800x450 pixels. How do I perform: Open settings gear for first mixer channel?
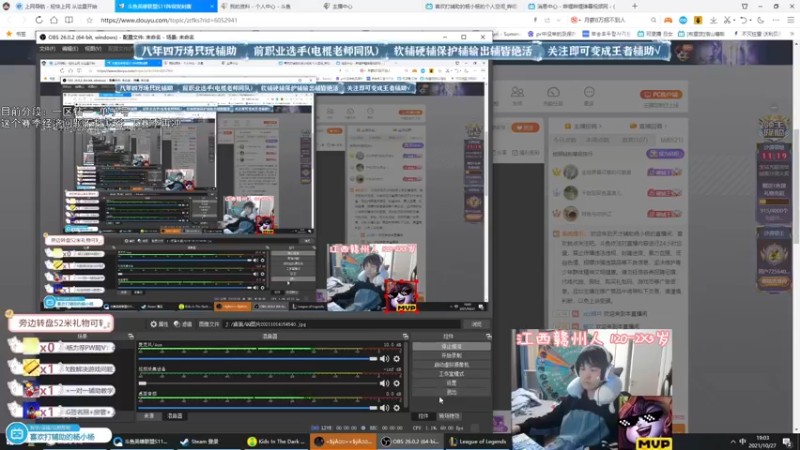coord(396,359)
